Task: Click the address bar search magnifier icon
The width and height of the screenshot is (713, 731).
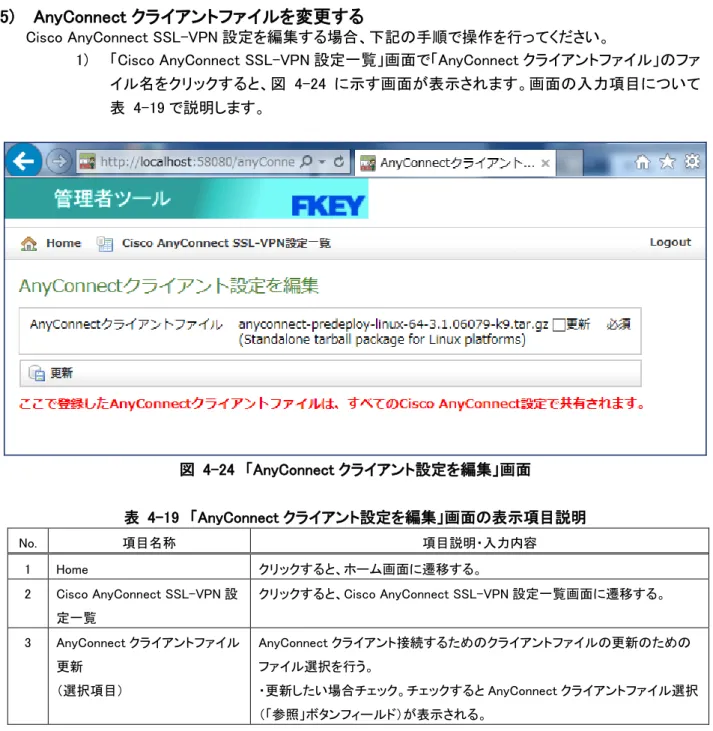Action: click(x=306, y=162)
